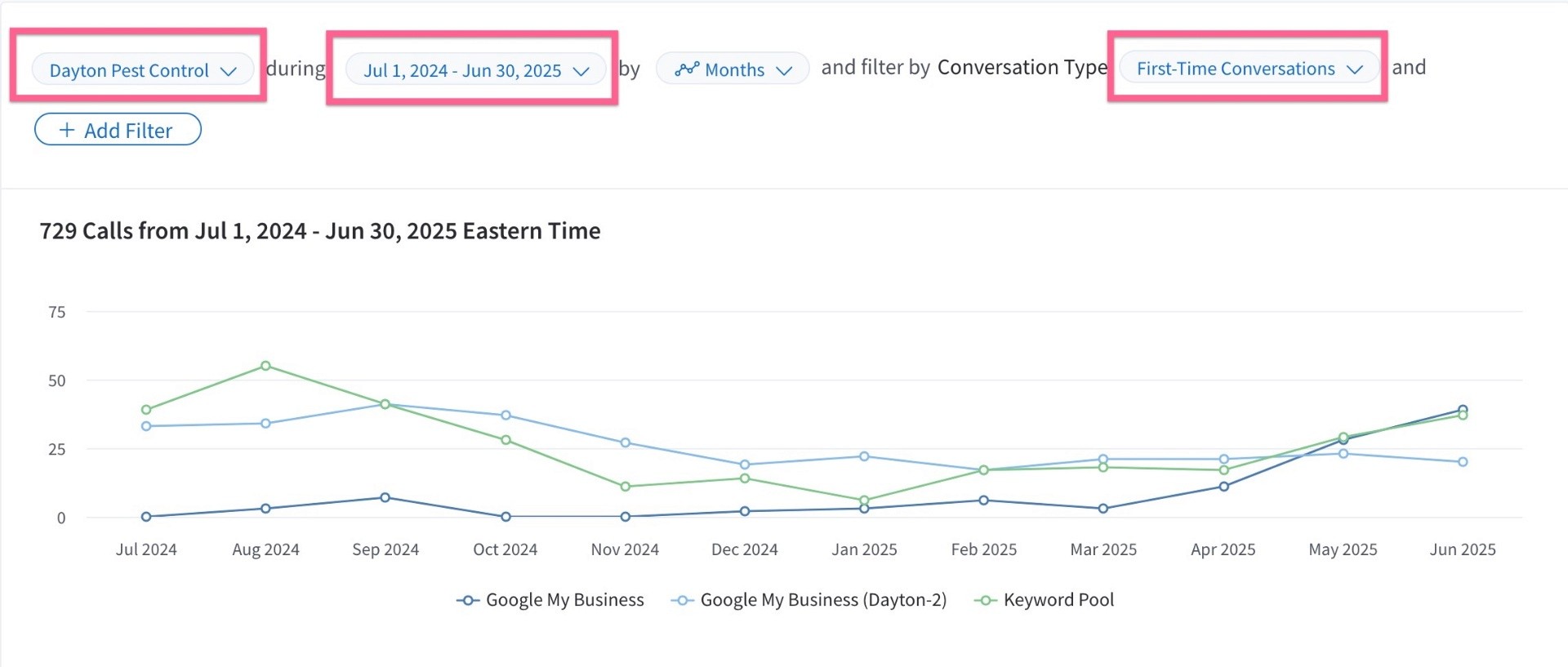Click the Add Filter button
Viewport: 1568px width, 667px height.
click(118, 130)
